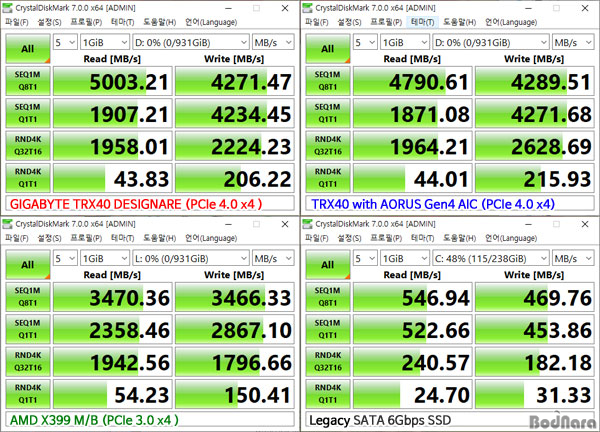Open 1GiB size dropdown in AORUS Gen4 AIC window
The image size is (600, 432).
[x=405, y=42]
